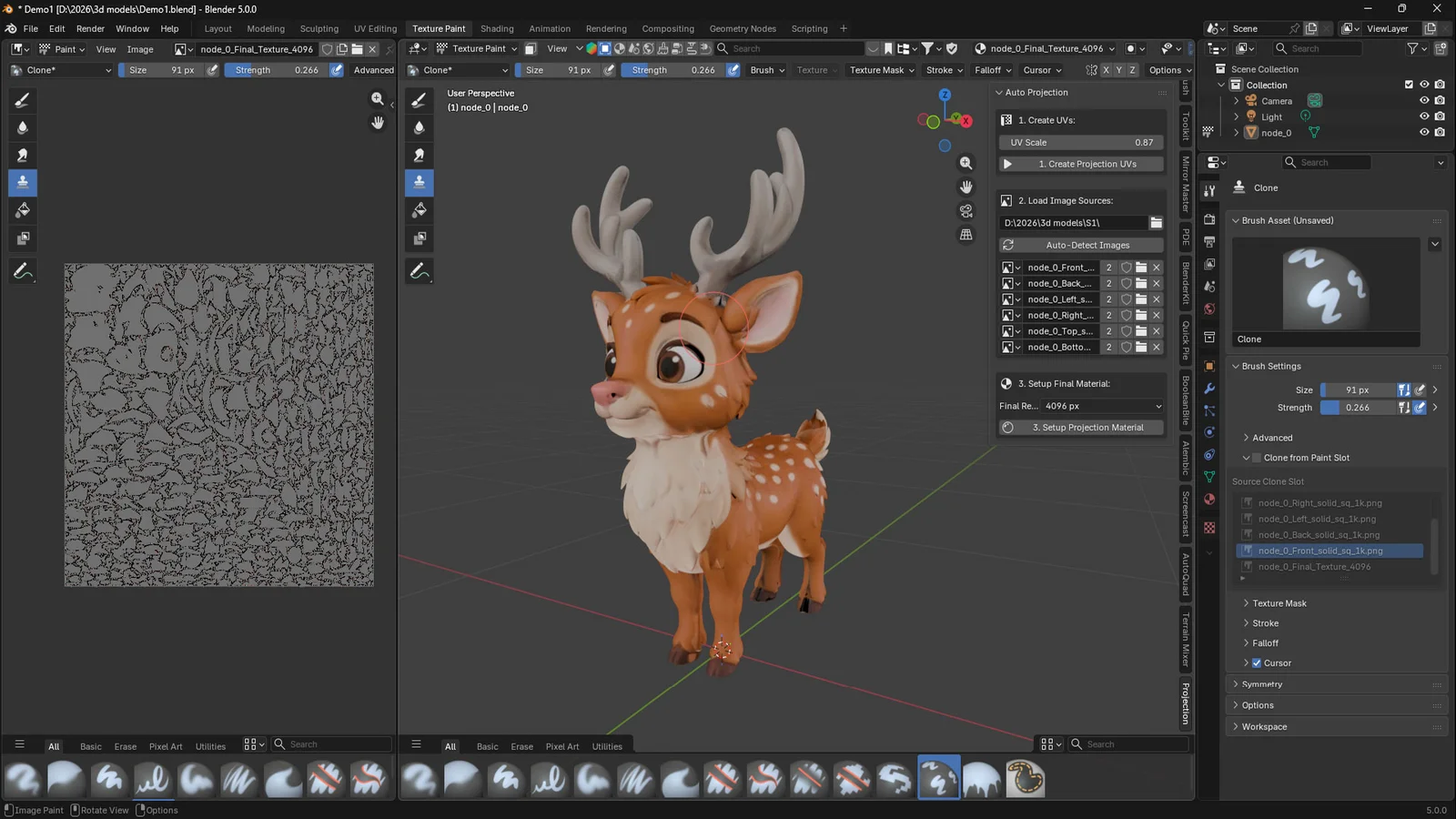Open the Render menu

point(90,28)
